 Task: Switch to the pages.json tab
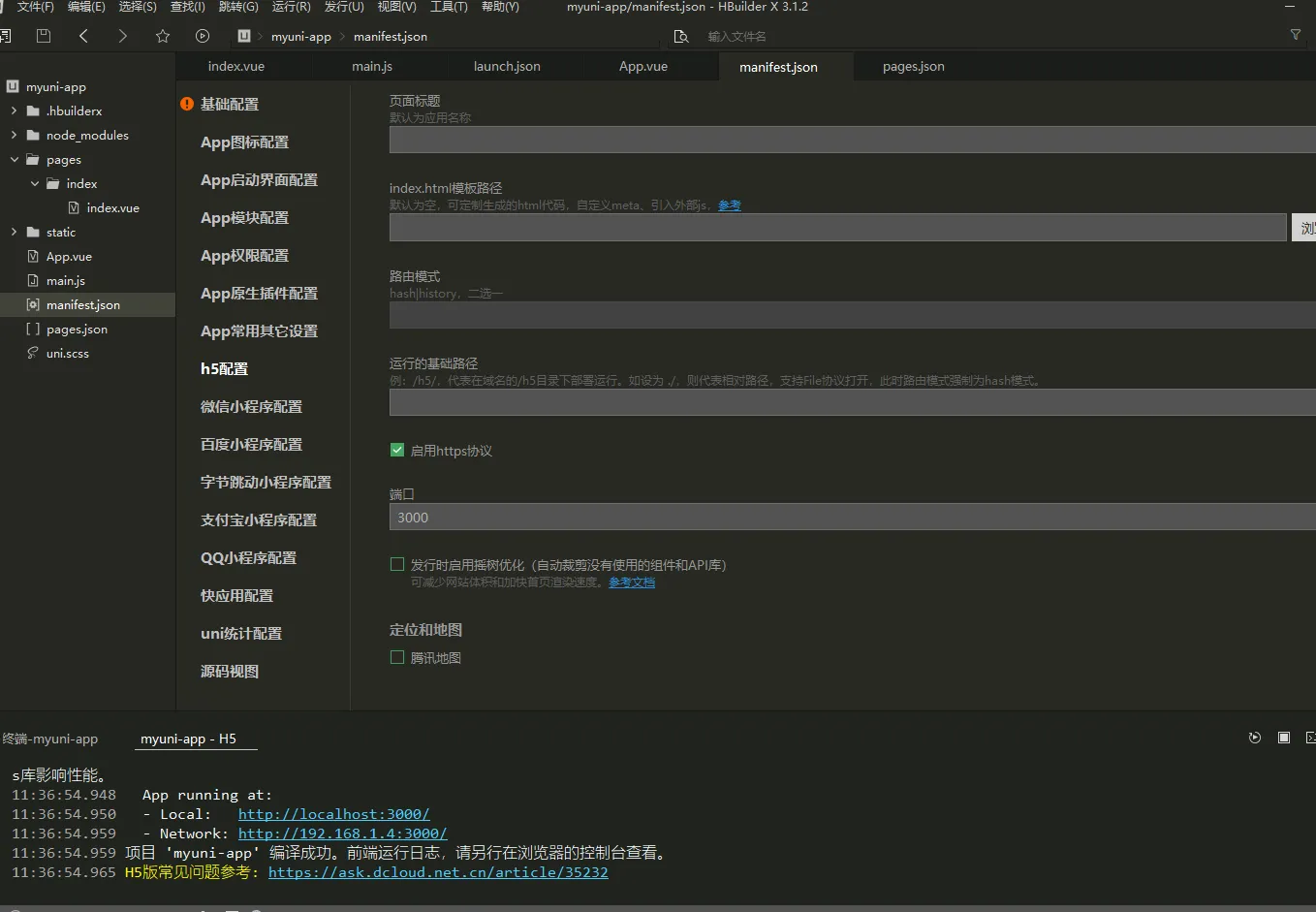tap(913, 66)
